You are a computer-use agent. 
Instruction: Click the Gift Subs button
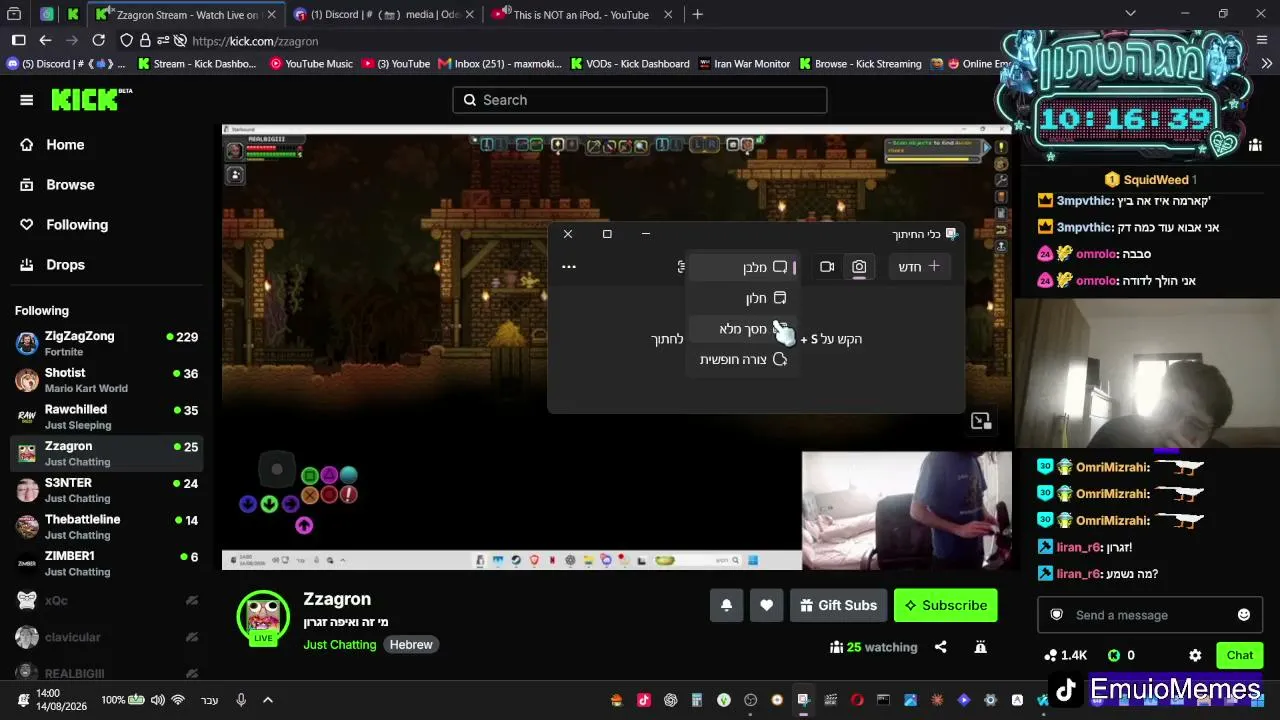click(x=839, y=605)
